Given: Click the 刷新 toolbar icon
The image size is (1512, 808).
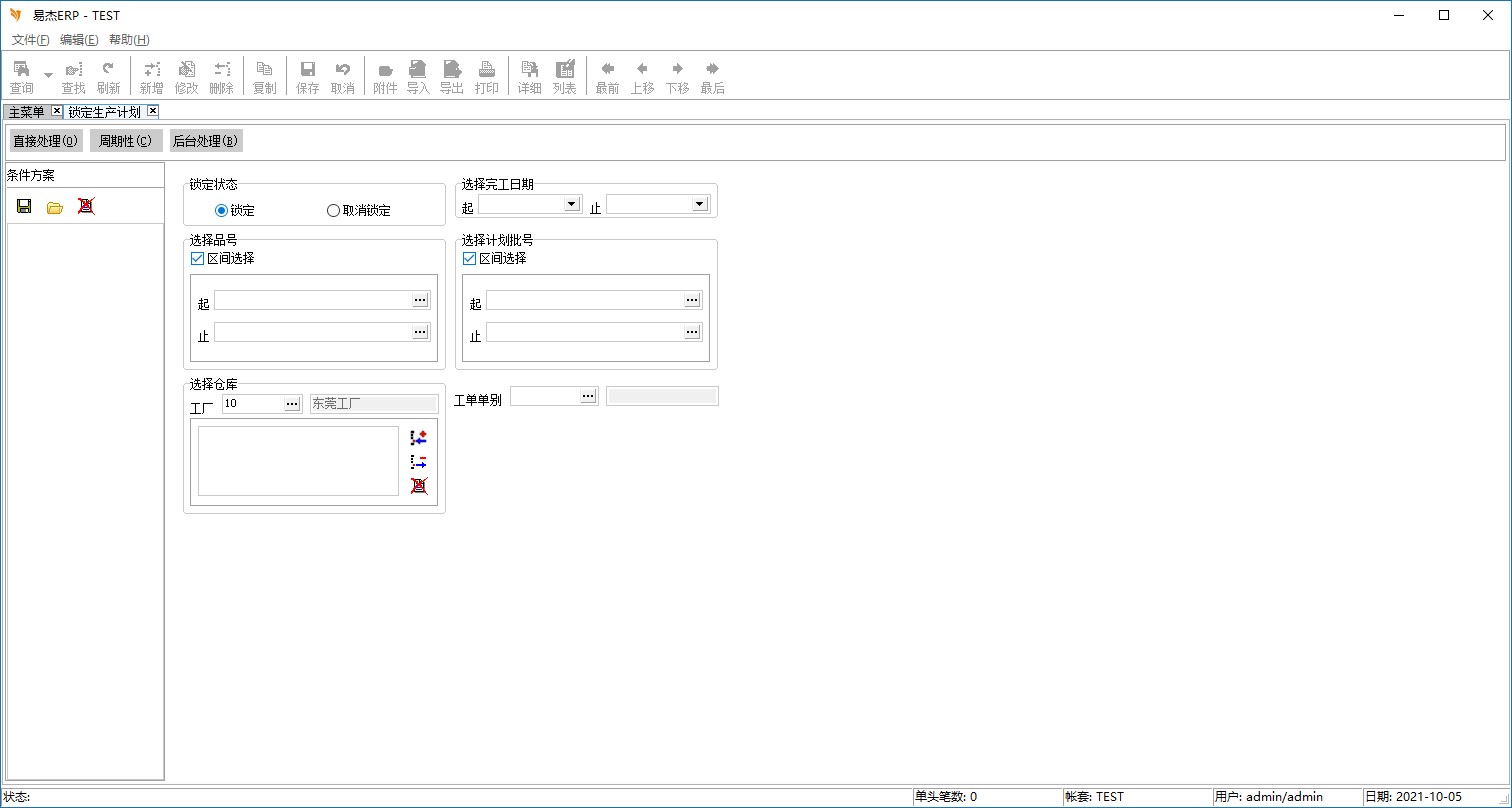Looking at the screenshot, I should pos(108,76).
